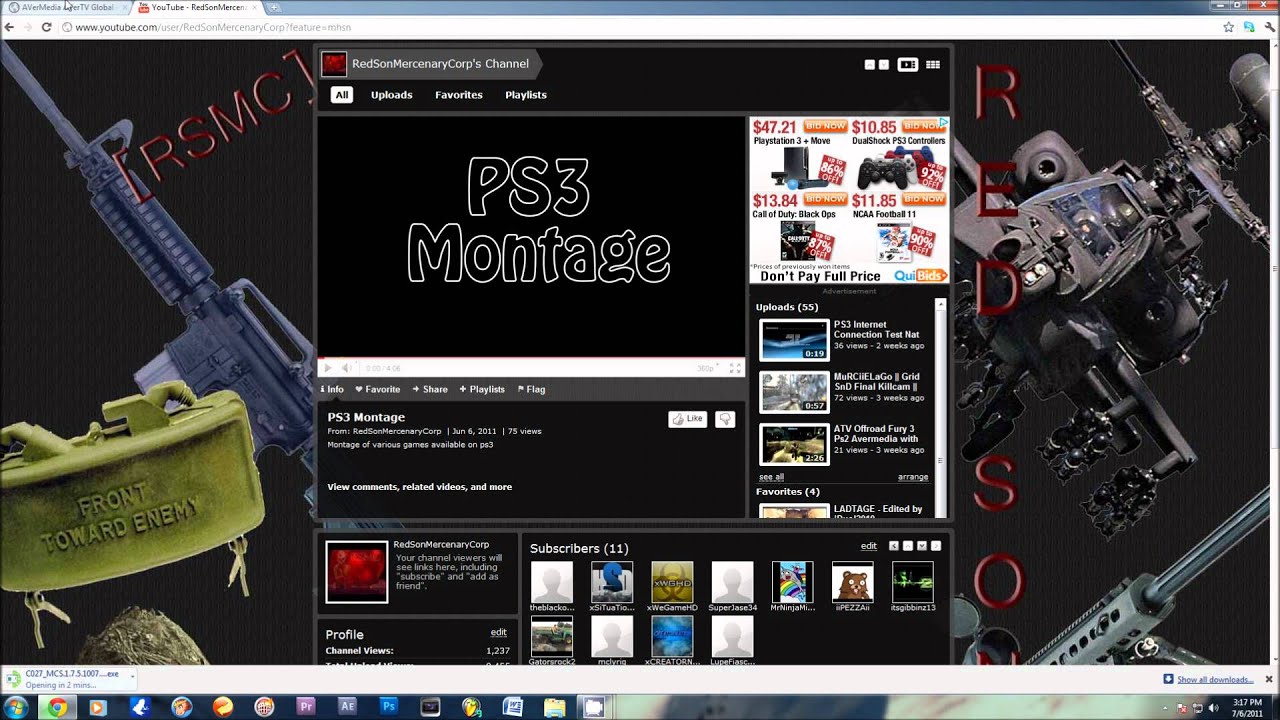Open the Windows Start menu

17,706
